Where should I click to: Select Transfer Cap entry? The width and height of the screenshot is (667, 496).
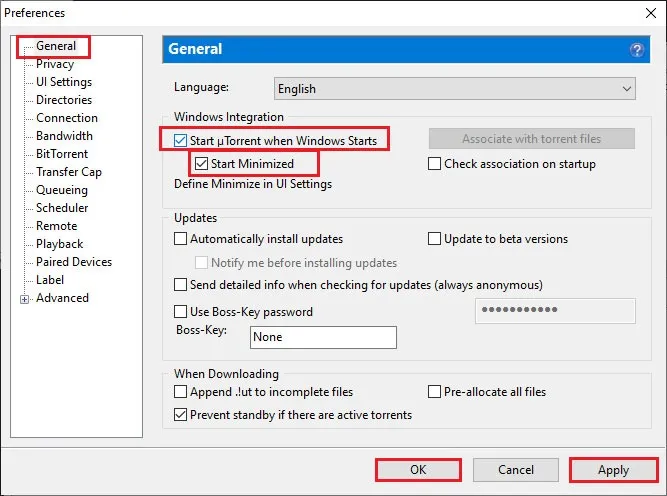[x=69, y=172]
